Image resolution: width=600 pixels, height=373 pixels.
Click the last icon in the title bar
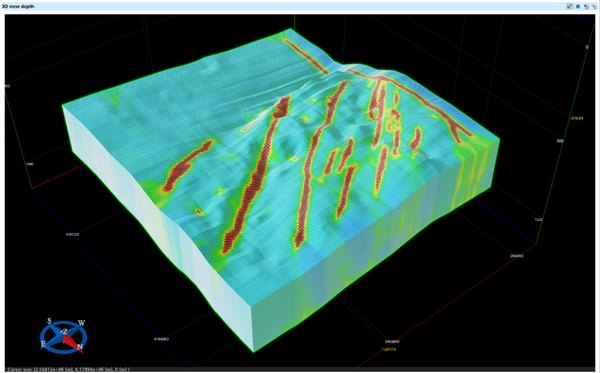594,7
